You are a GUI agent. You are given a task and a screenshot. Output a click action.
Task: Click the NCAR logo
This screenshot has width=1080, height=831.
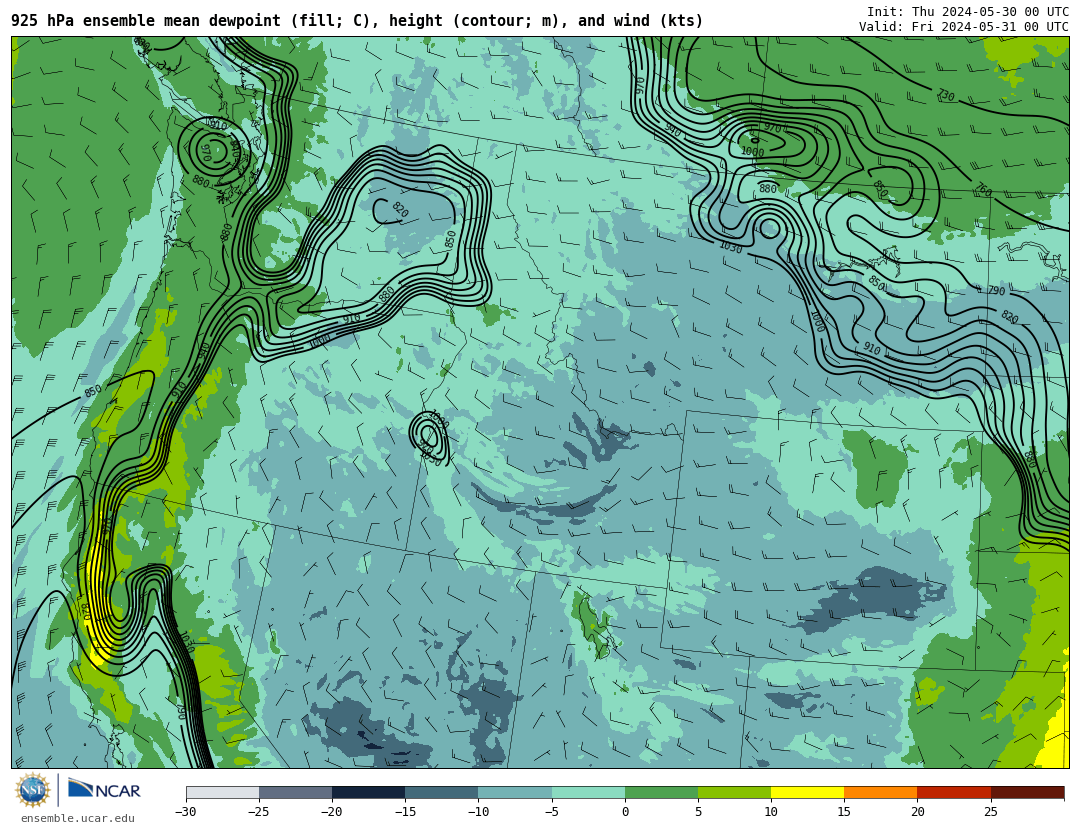pyautogui.click(x=105, y=789)
